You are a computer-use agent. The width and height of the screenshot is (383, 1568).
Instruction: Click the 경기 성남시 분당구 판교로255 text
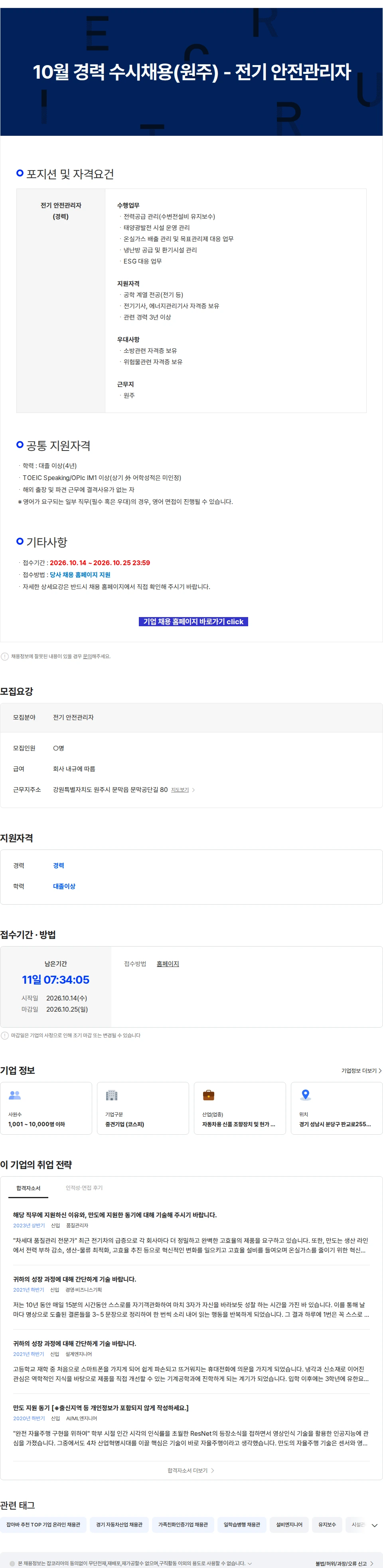click(x=335, y=1123)
